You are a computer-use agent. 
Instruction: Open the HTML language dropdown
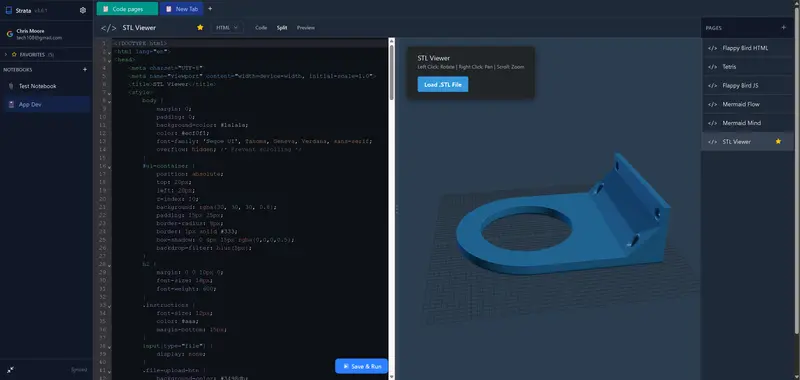pos(227,28)
